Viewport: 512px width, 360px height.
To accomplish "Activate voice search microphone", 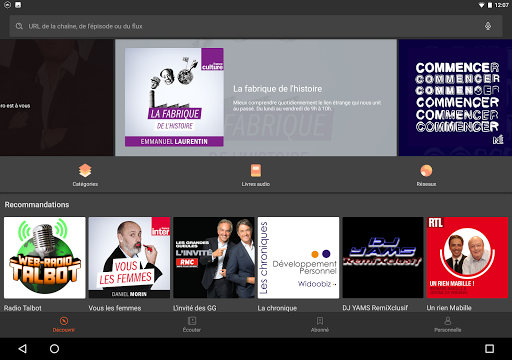I will pyautogui.click(x=488, y=26).
